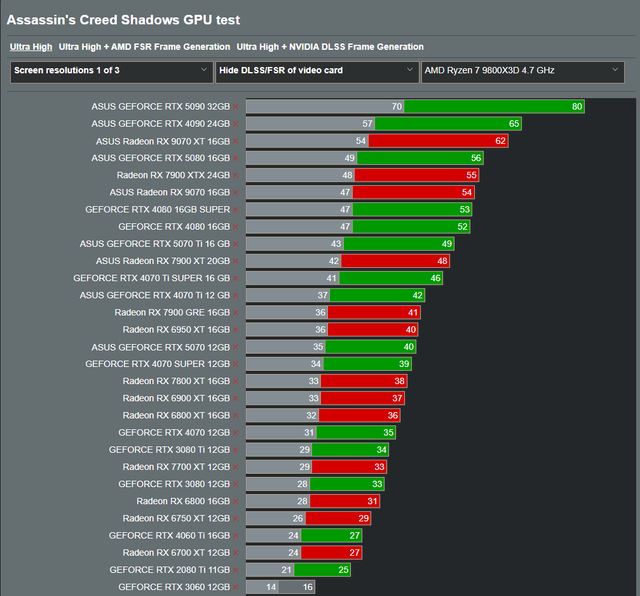Click X next to ASUS GEFORCE RTX 5070 12GB
Screen dimensions: 640x596
[236, 347]
